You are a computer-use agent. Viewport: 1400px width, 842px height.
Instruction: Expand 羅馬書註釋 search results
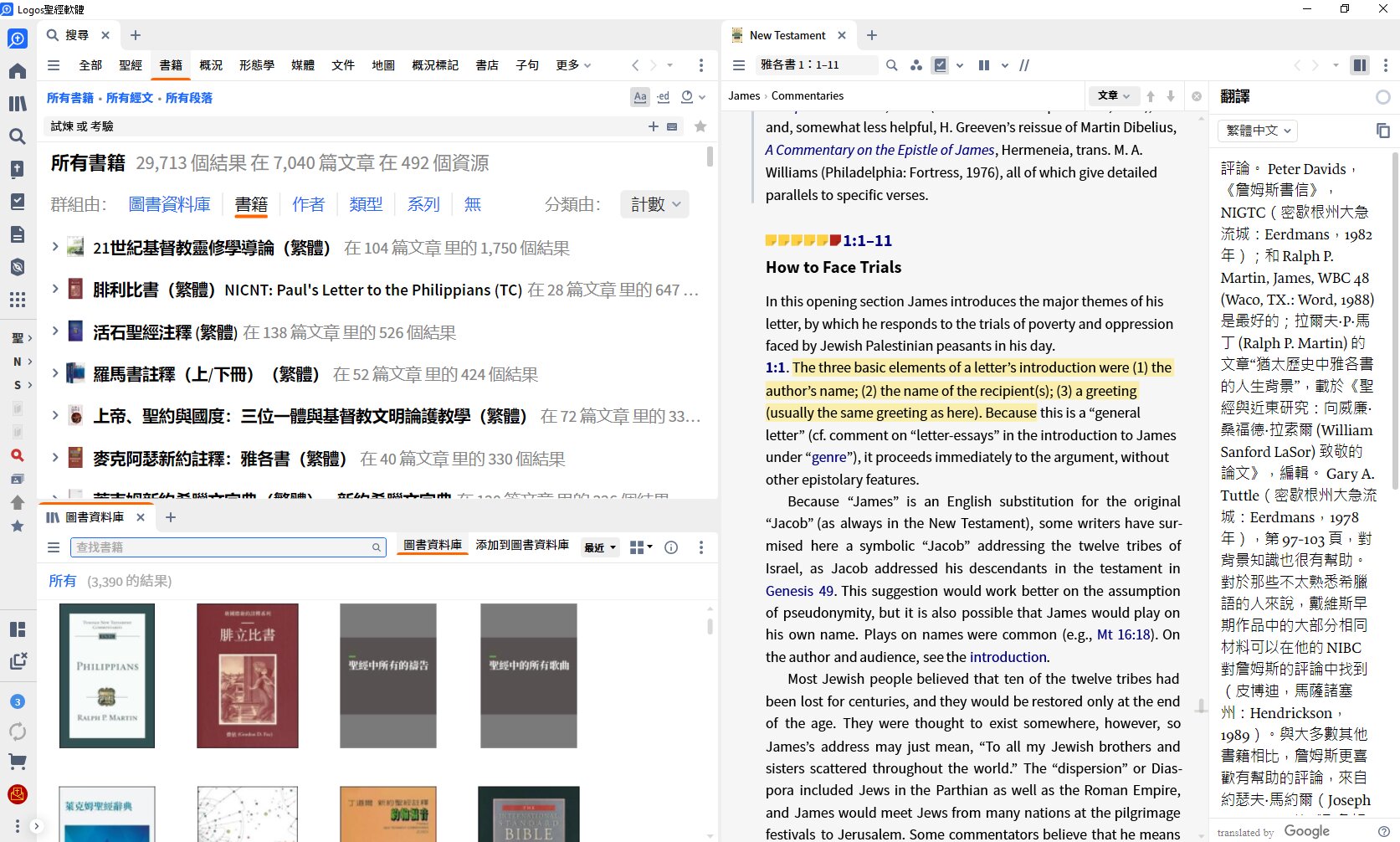(54, 373)
